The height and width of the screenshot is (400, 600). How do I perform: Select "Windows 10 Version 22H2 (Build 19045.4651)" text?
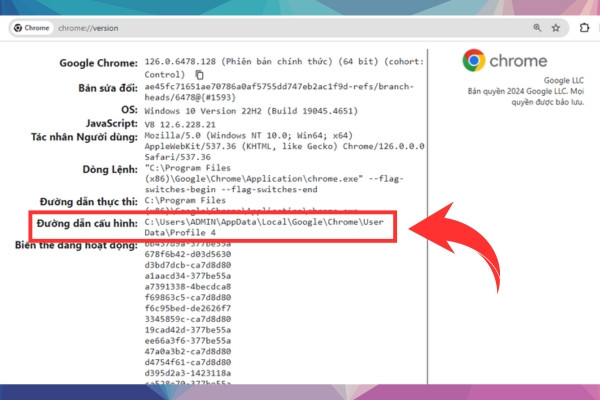(251, 111)
